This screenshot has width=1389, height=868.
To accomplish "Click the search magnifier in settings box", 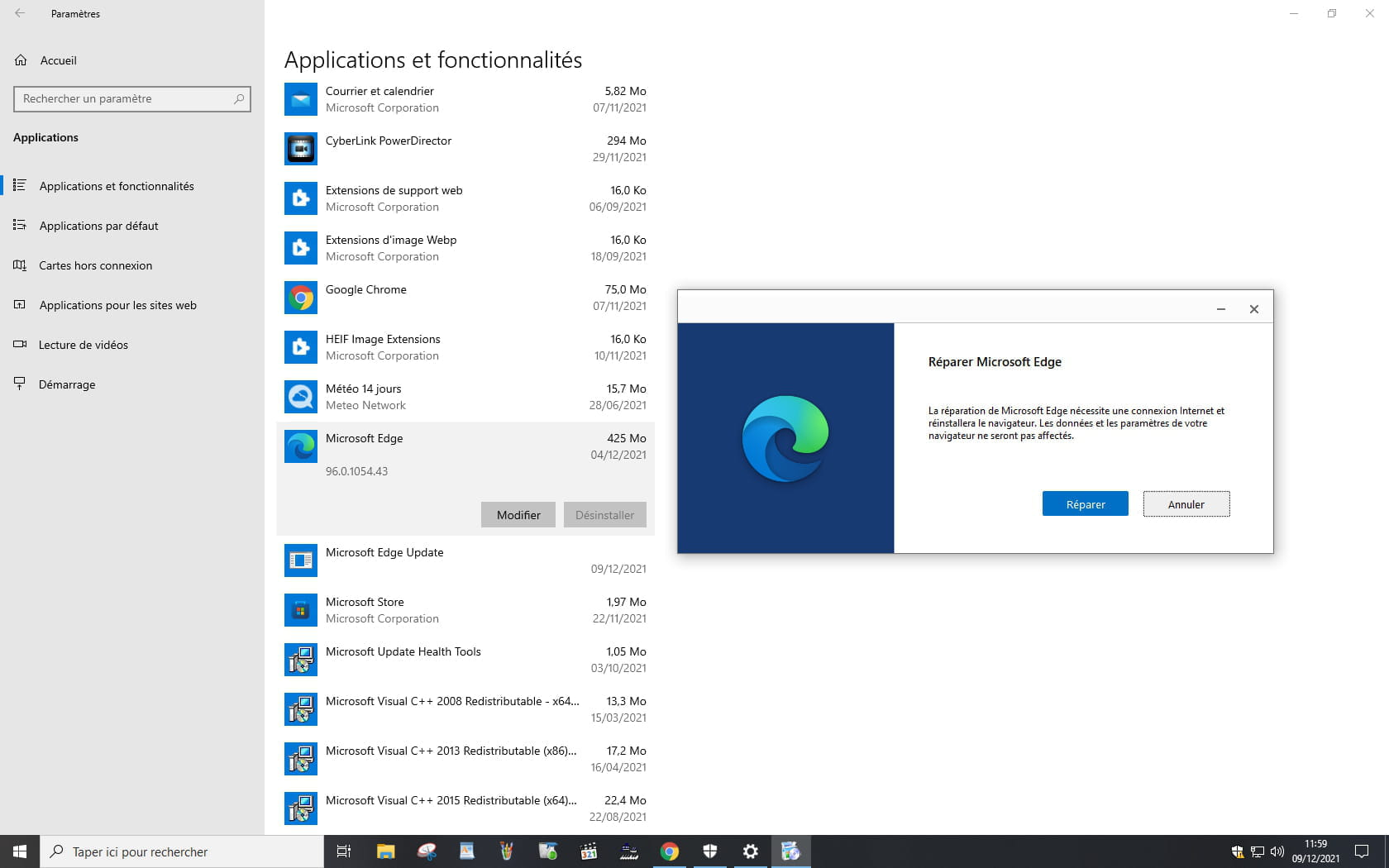I will click(239, 99).
